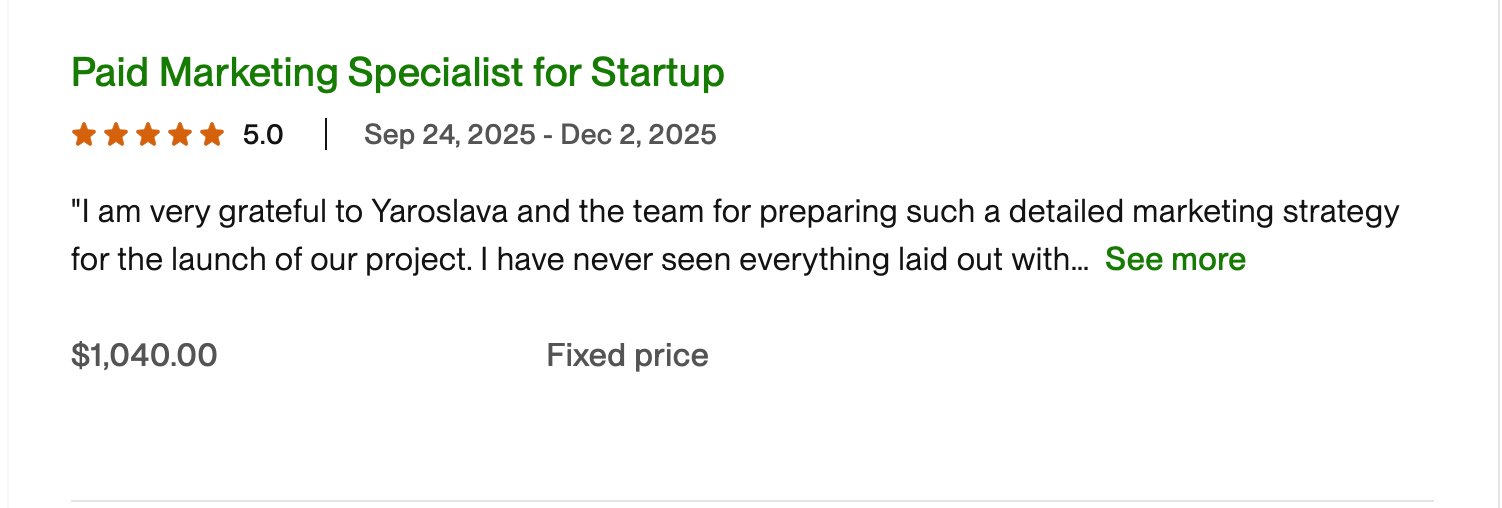This screenshot has width=1502, height=508.
Task: Click the vertical separator after the rating
Action: [x=326, y=134]
